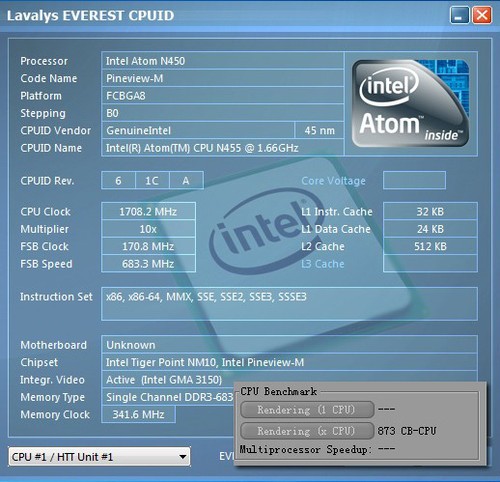Close the Lavalys EVEREST CPUID window
500x482 pixels.
(x=482, y=15)
